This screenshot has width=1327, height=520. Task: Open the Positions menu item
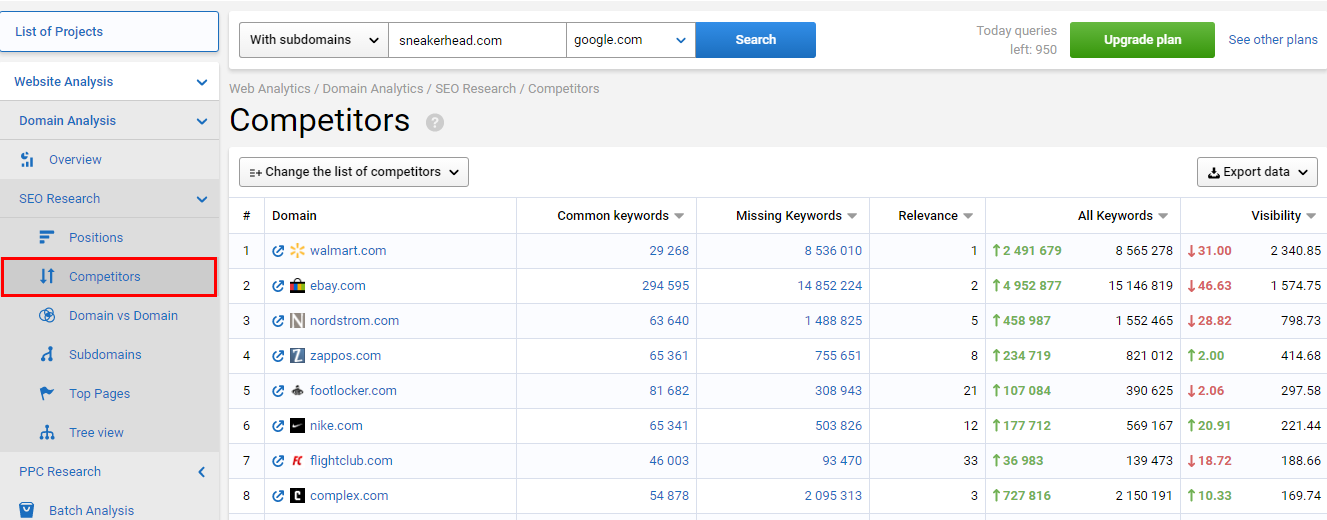[96, 238]
